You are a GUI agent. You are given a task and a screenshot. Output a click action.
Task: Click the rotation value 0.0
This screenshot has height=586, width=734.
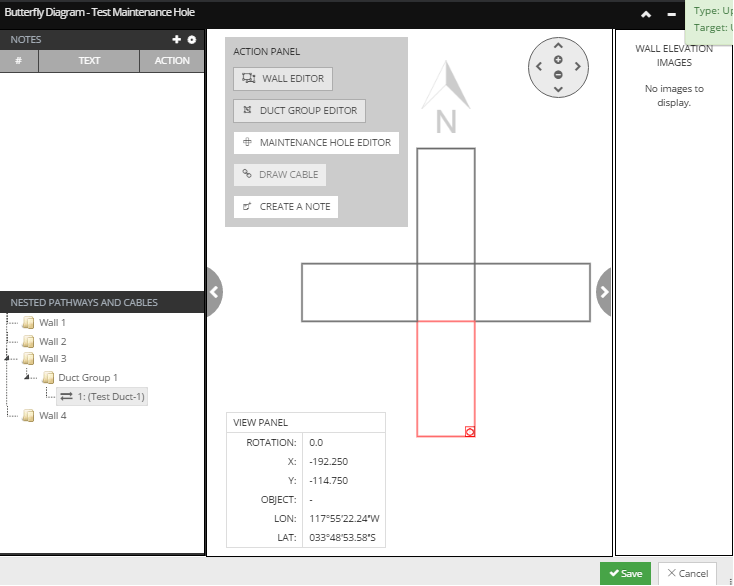pos(316,443)
